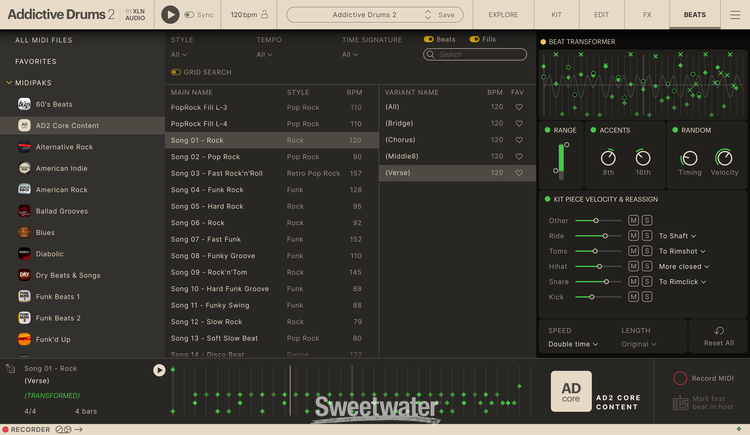Image resolution: width=750 pixels, height=435 pixels.
Task: Select the American Rock pak icon
Action: [x=24, y=190]
